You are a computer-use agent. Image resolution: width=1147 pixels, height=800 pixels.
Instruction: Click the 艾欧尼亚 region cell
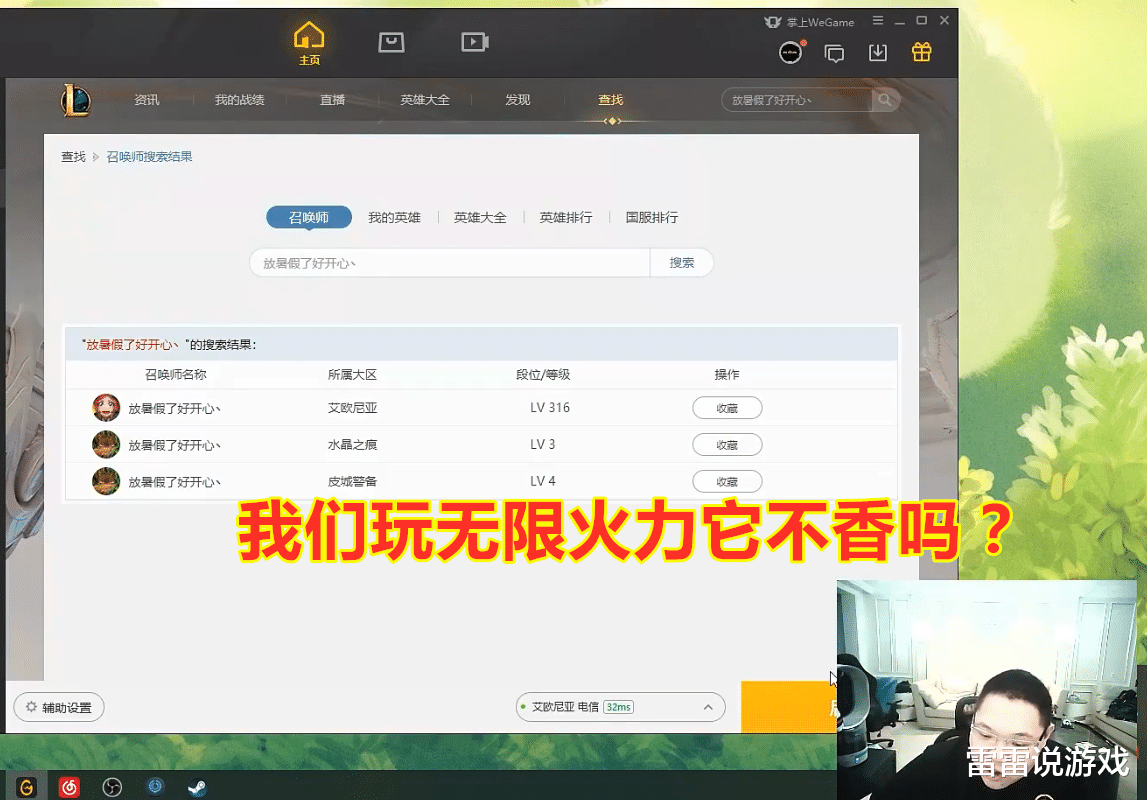point(352,407)
